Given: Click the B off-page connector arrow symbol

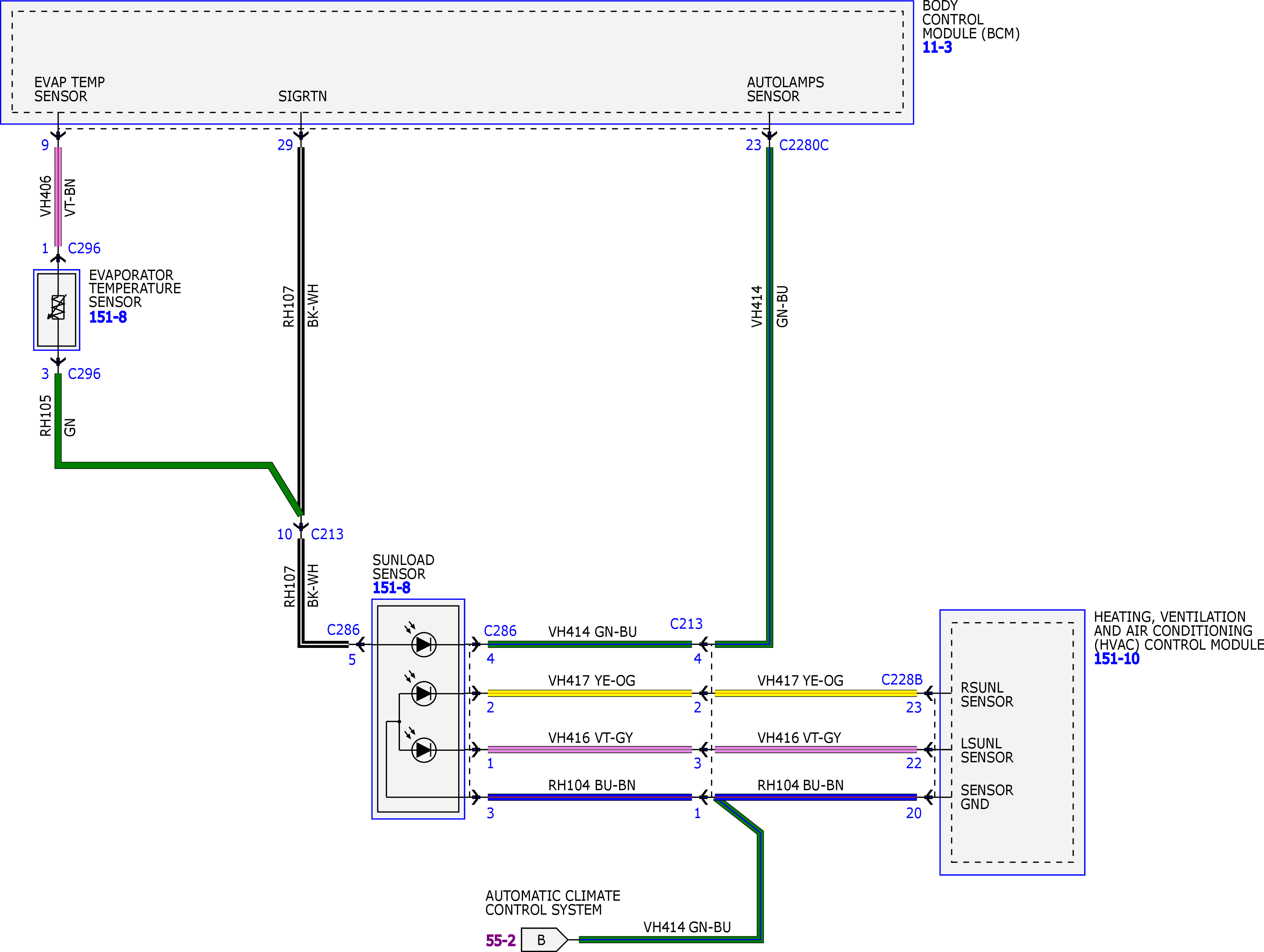Looking at the screenshot, I should click(x=544, y=940).
